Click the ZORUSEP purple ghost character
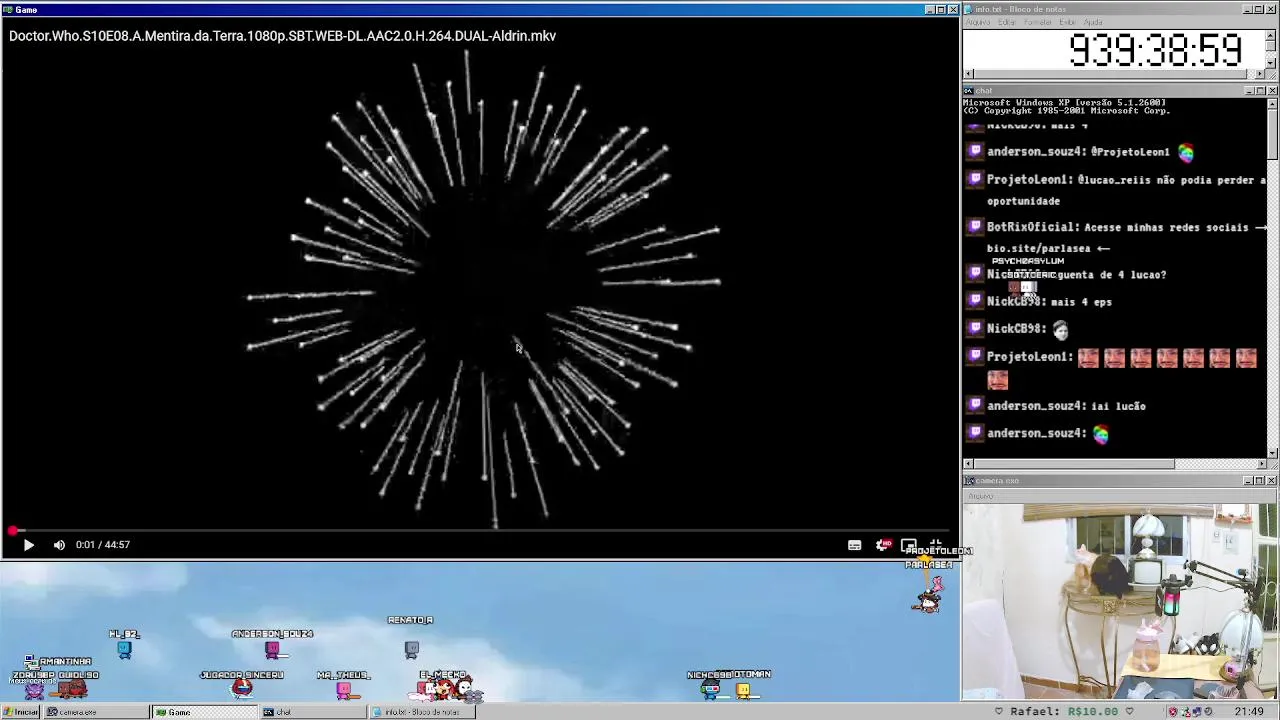 coord(34,689)
